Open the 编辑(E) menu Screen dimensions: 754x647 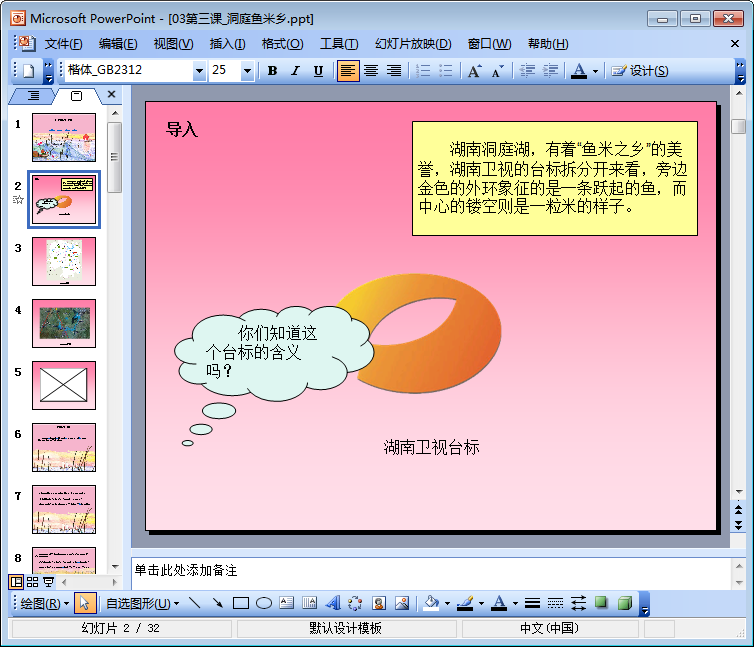(x=118, y=44)
